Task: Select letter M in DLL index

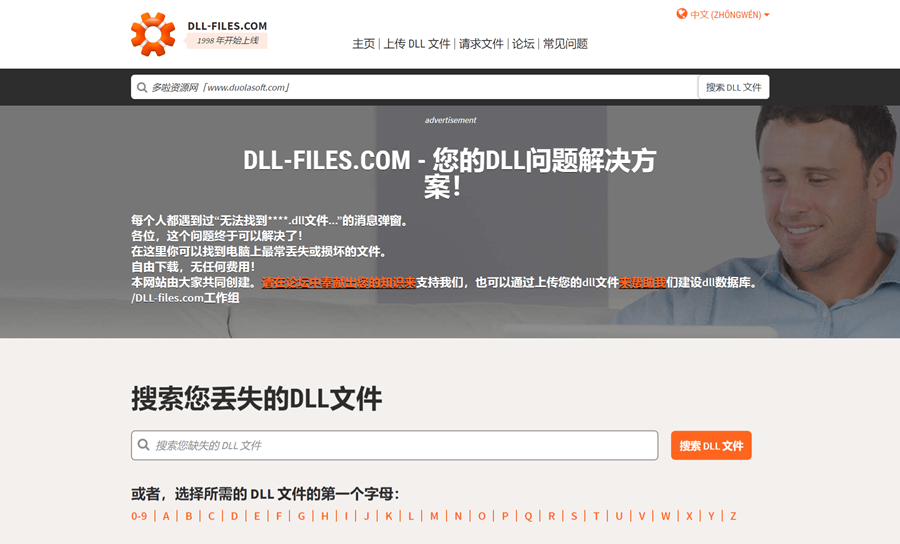Action: pos(434,516)
